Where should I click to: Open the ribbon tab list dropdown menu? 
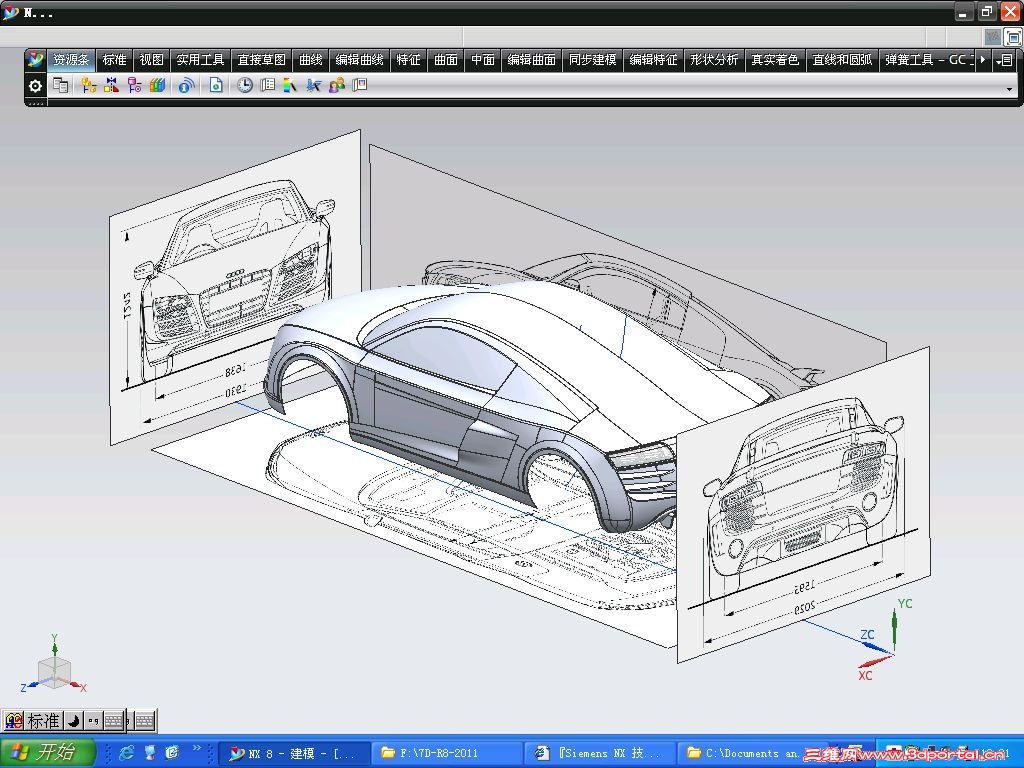click(x=1006, y=60)
